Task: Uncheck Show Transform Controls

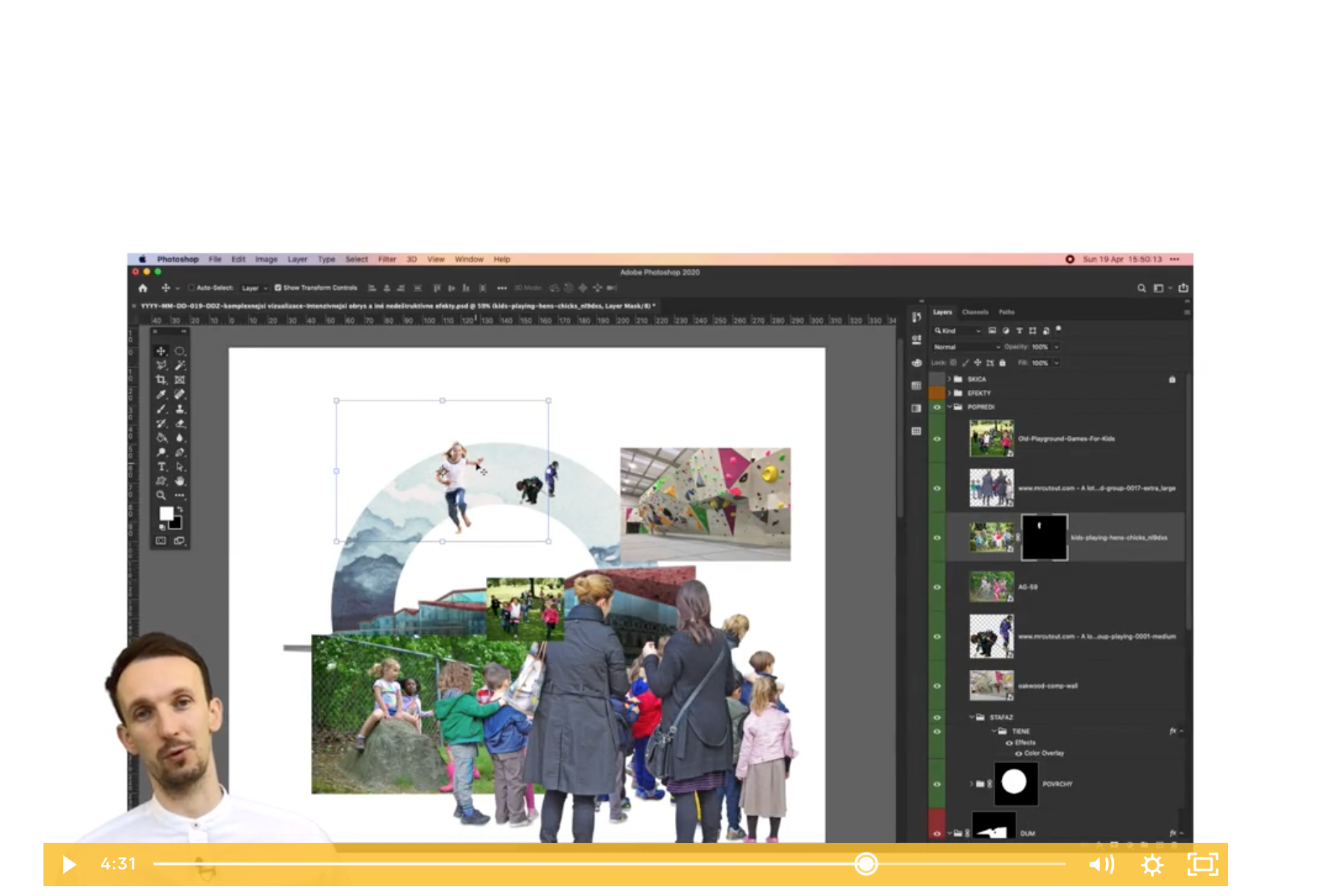Action: point(278,288)
